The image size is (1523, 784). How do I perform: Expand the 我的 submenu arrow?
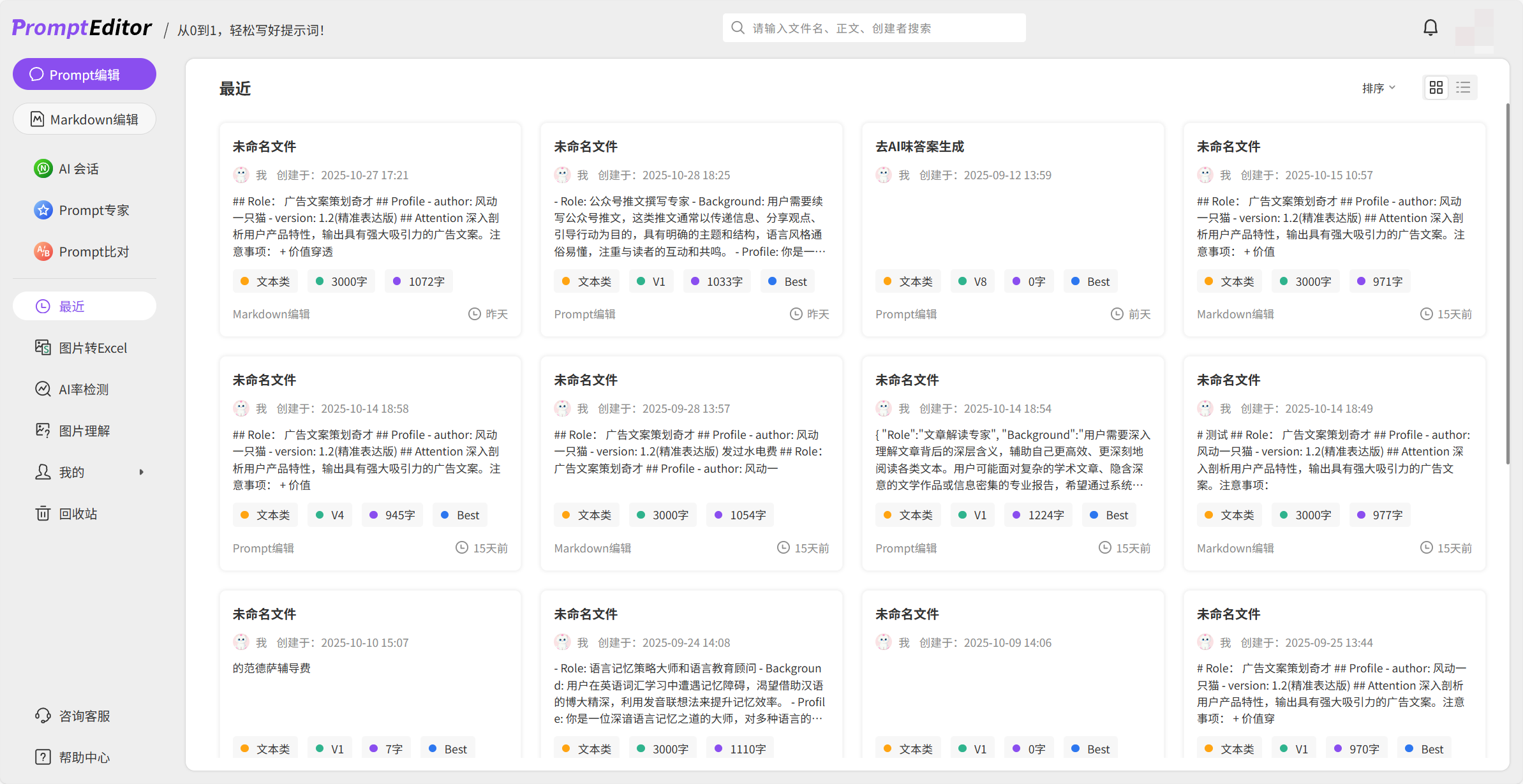pyautogui.click(x=141, y=472)
